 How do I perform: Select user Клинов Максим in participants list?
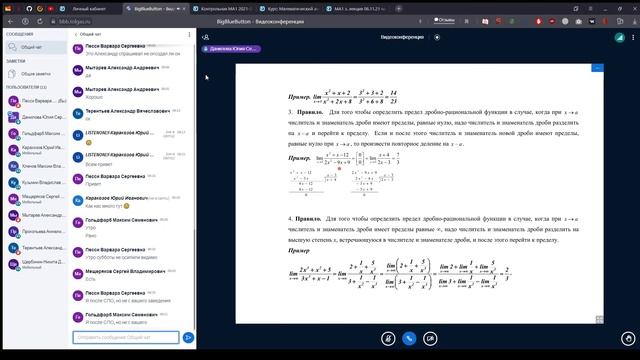point(37,166)
